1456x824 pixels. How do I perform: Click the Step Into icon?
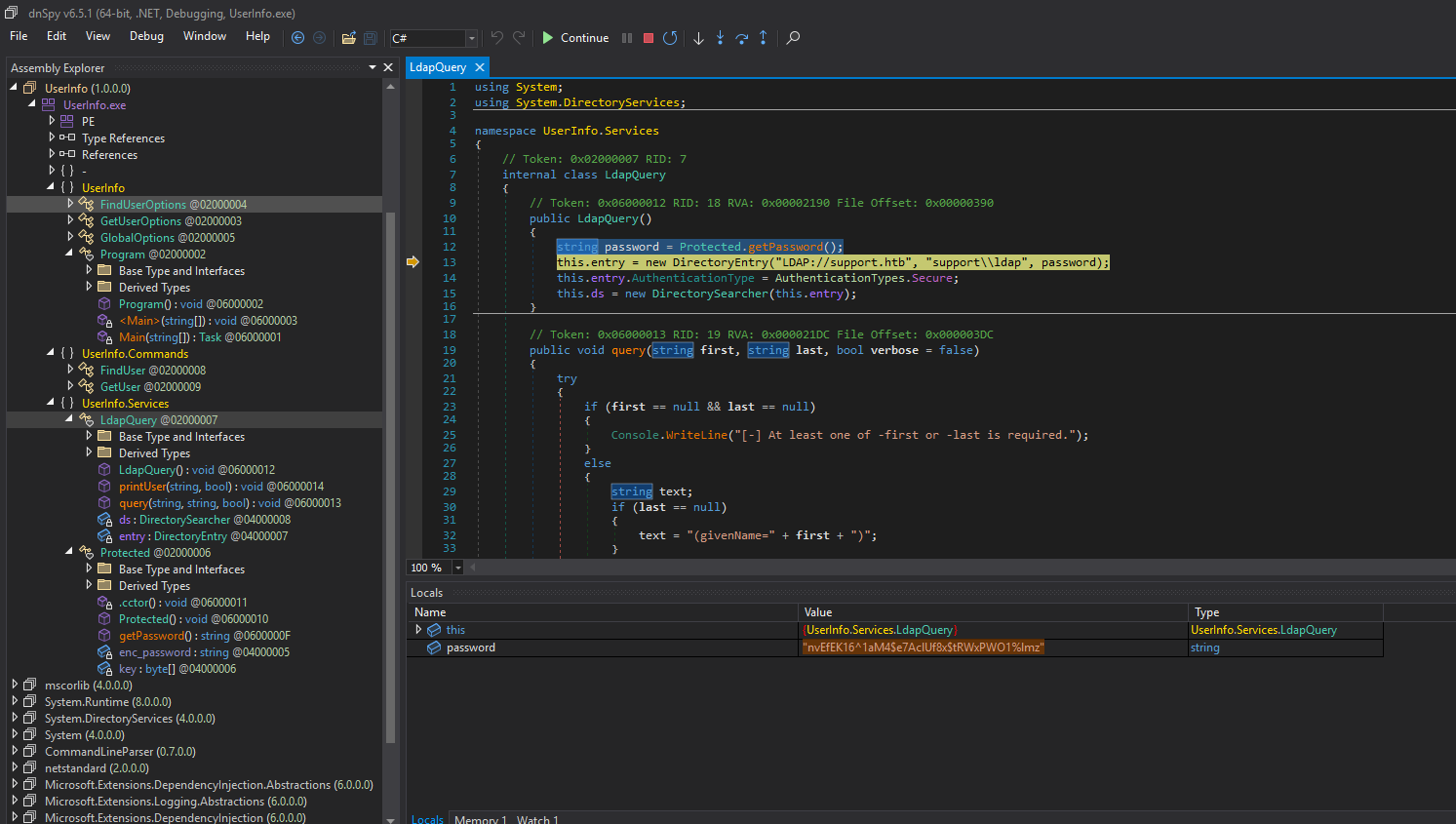click(x=720, y=38)
